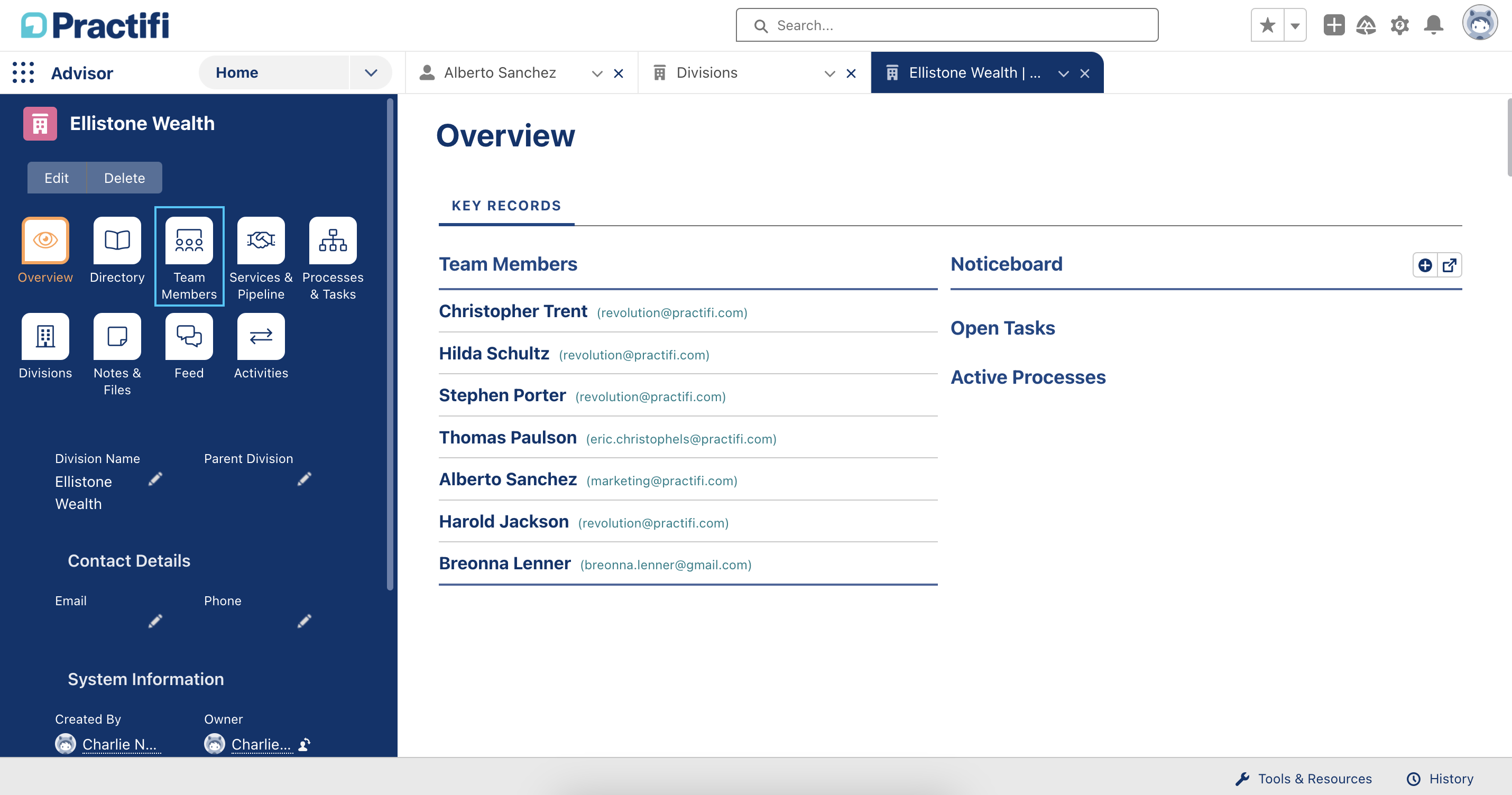The image size is (1512, 795).
Task: Click the Edit button
Action: click(57, 178)
